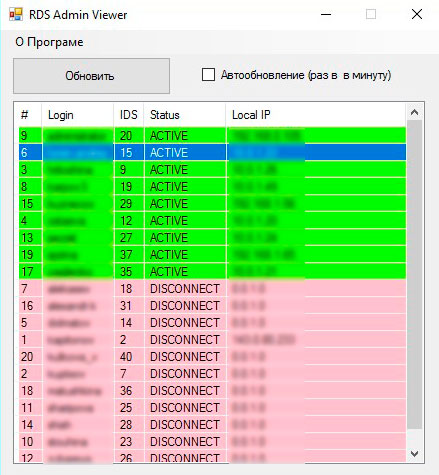The width and height of the screenshot is (439, 475).
Task: Select the DISCONNECT row with IDS 18
Action: (x=212, y=289)
